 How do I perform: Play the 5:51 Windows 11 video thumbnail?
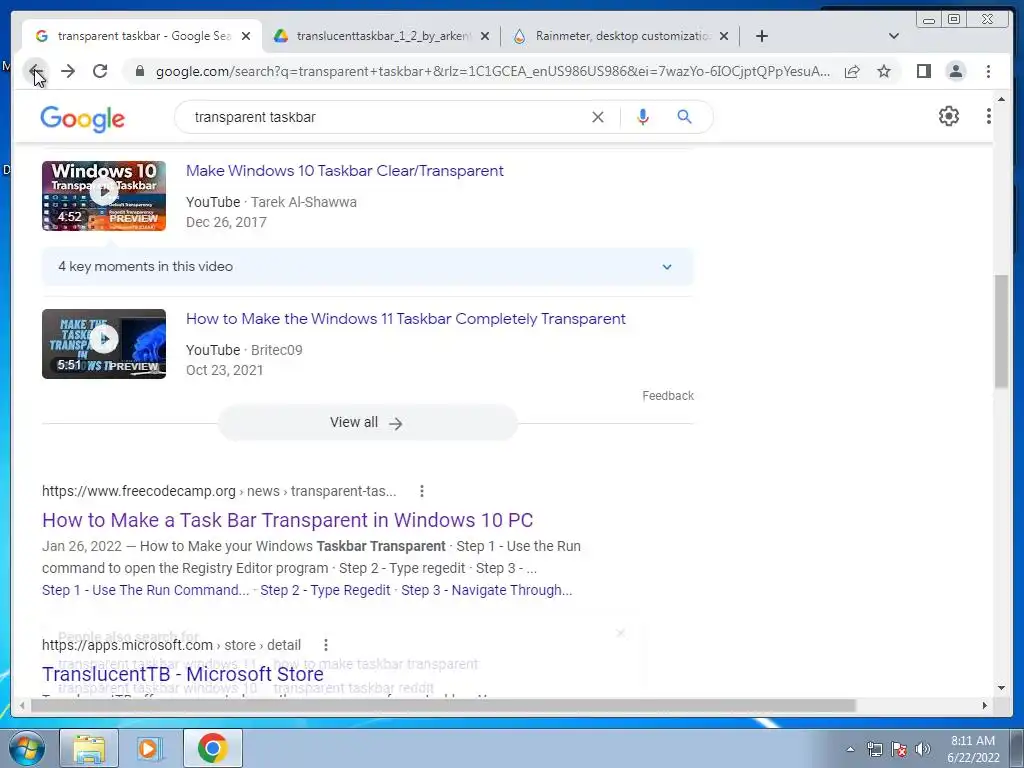click(x=104, y=344)
